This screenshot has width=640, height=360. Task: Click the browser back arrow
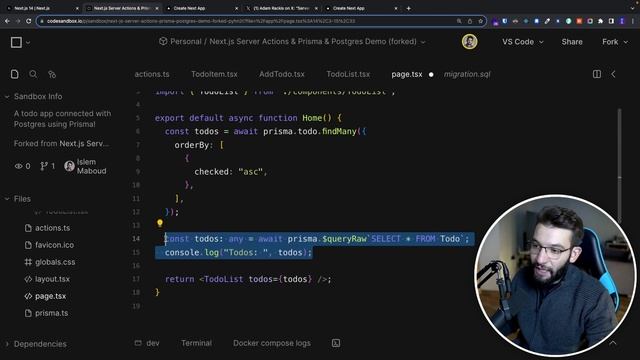click(7, 21)
